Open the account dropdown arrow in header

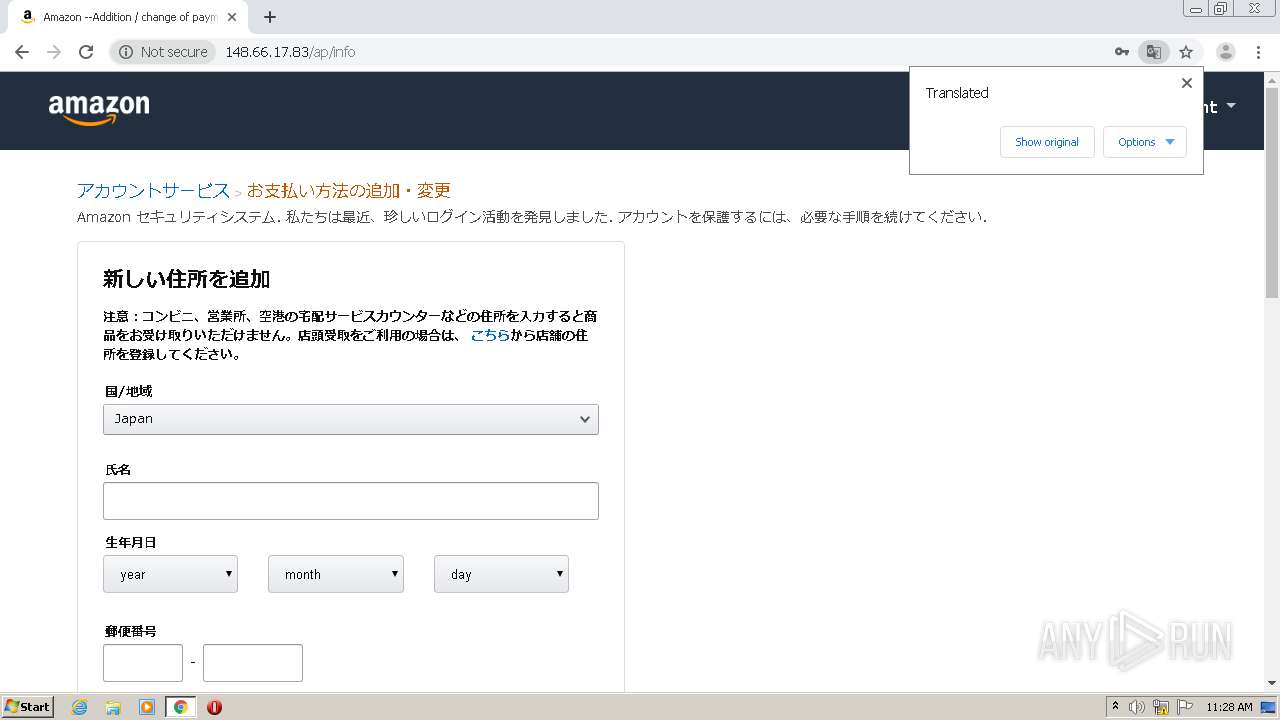tap(1231, 106)
